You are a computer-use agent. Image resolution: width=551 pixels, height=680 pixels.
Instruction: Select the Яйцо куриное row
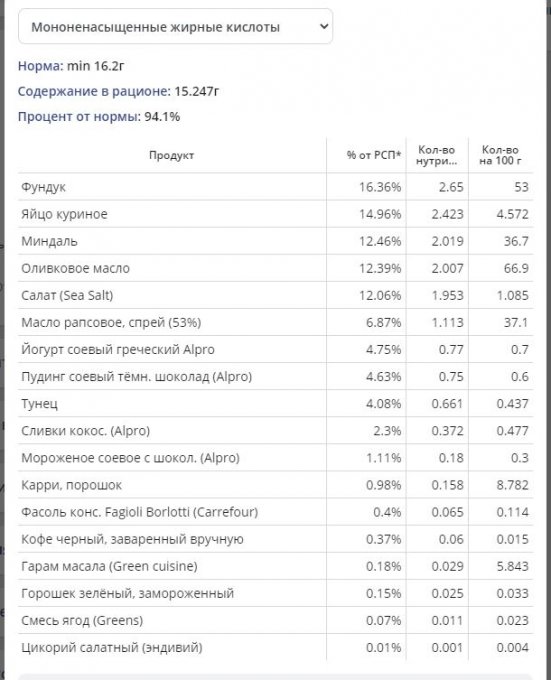coord(275,214)
